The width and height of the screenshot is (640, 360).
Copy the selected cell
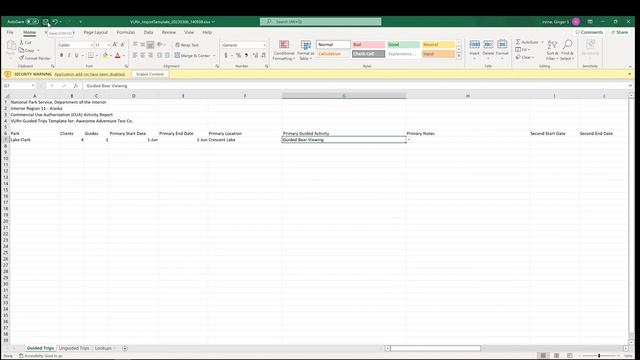tap(27, 50)
